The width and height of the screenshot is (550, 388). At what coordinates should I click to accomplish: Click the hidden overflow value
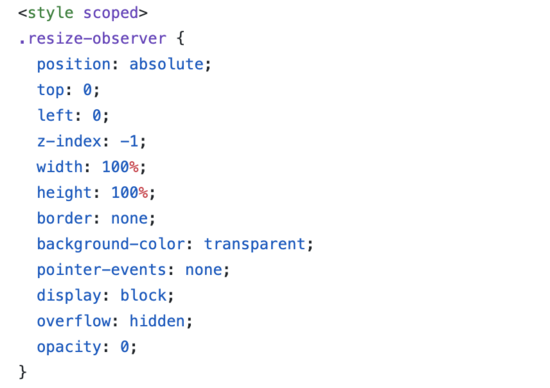click(x=157, y=321)
